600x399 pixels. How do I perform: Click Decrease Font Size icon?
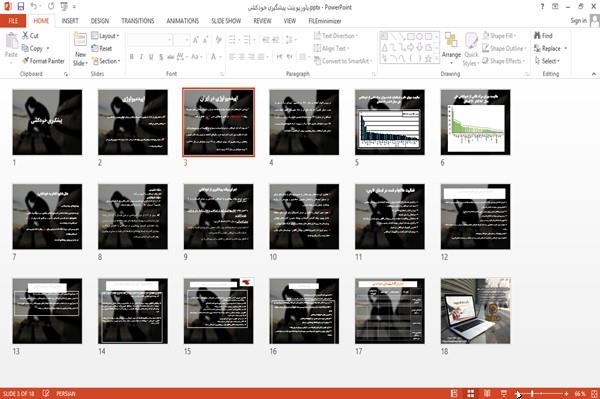pyautogui.click(x=205, y=40)
